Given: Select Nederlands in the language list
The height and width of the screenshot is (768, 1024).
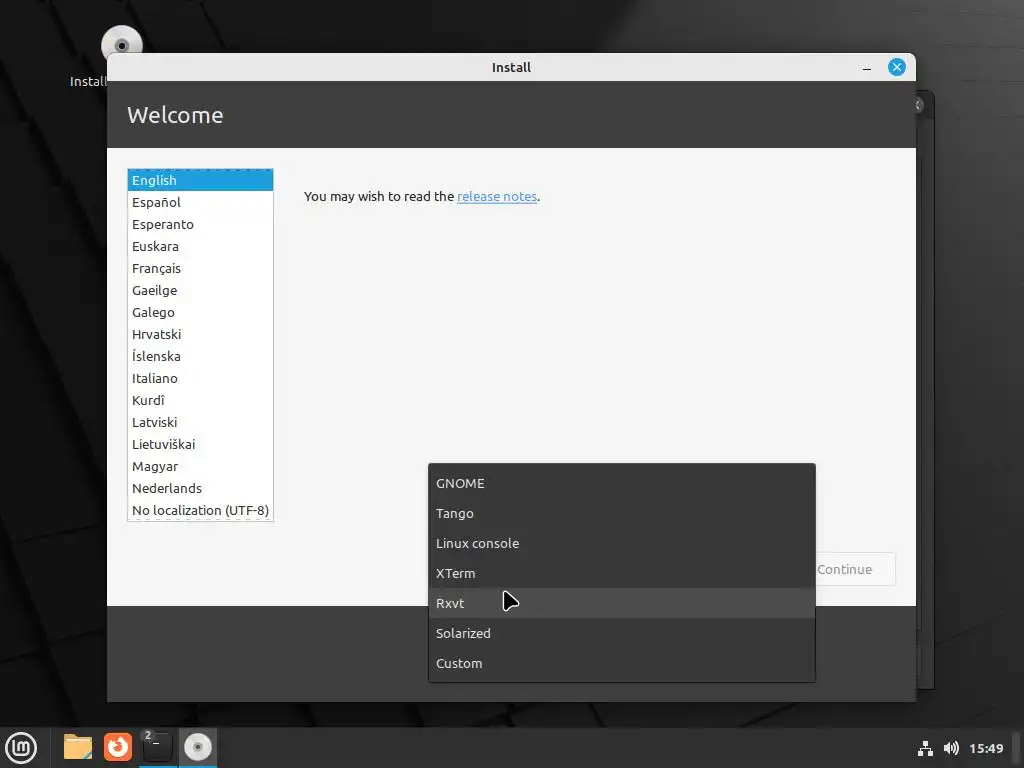Looking at the screenshot, I should (x=200, y=488).
